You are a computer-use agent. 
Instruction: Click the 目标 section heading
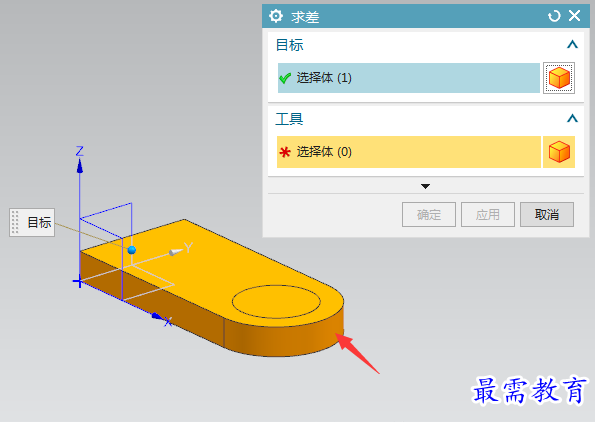pyautogui.click(x=290, y=45)
